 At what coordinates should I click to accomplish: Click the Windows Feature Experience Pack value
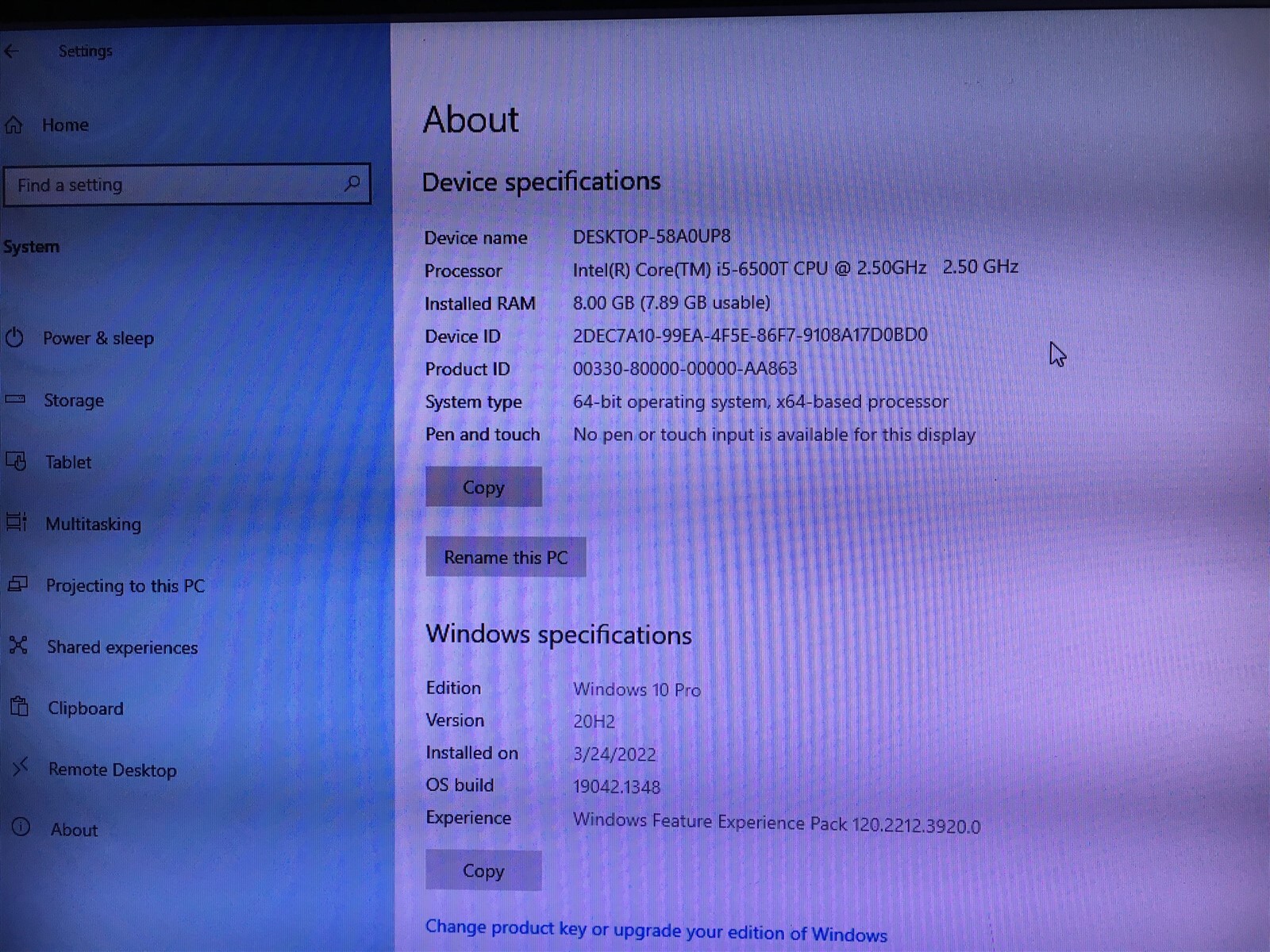(776, 823)
